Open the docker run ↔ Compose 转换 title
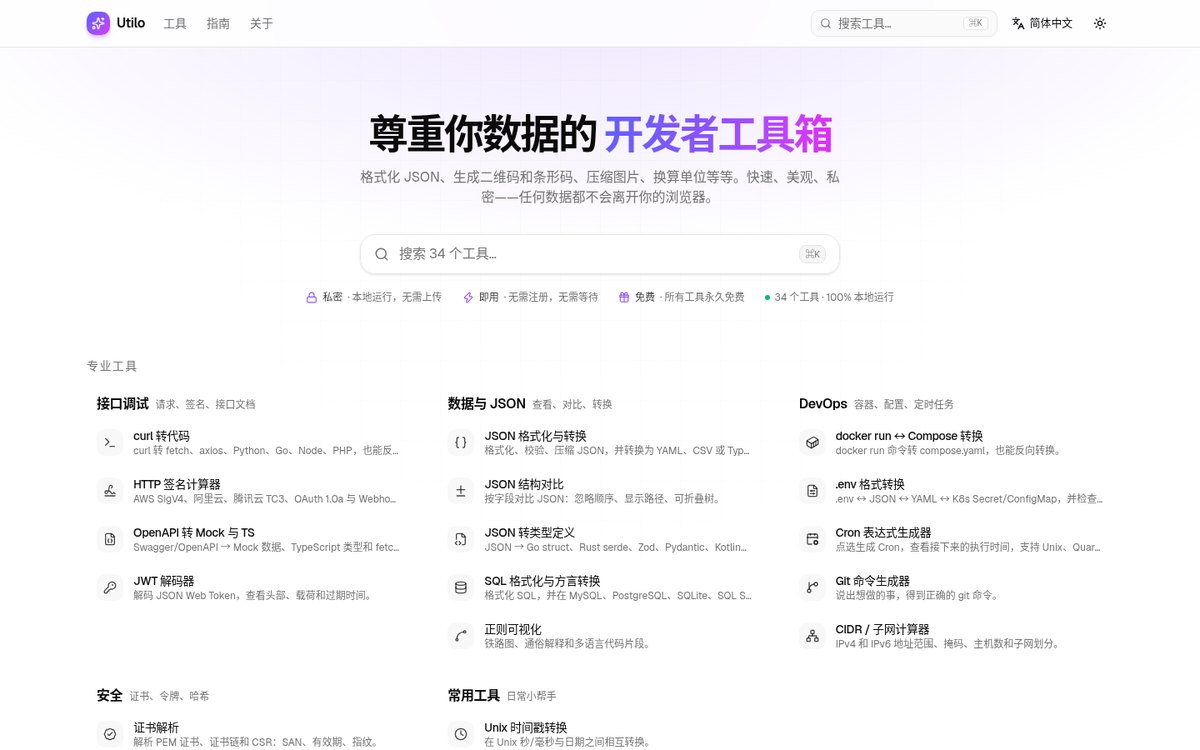The width and height of the screenshot is (1200, 750). (909, 436)
